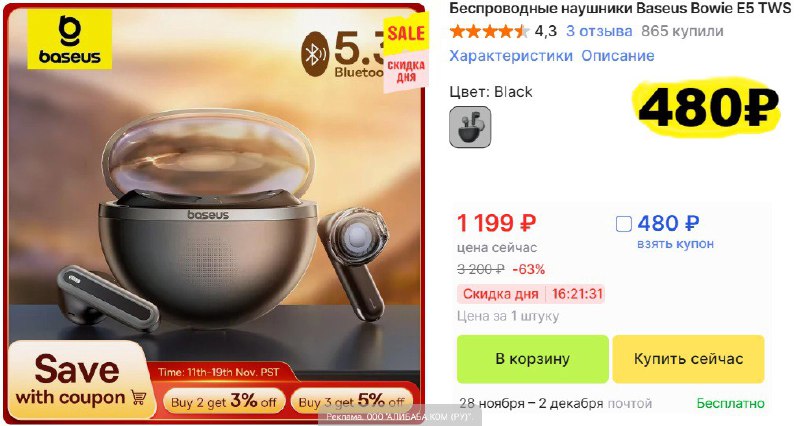Open the Характеристики tab link
800x426 pixels.
pos(511,56)
